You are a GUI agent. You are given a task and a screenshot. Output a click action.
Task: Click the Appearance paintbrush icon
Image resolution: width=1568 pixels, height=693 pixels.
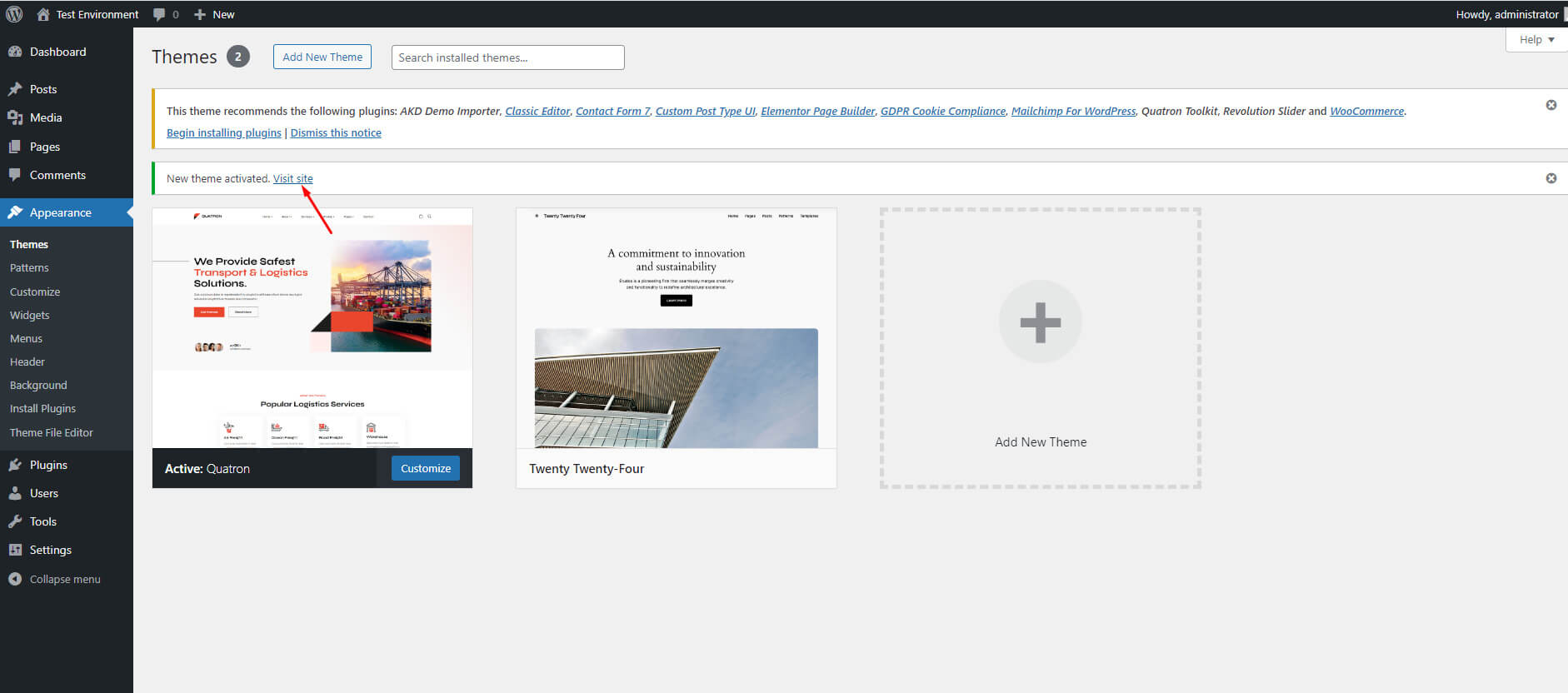tap(15, 212)
